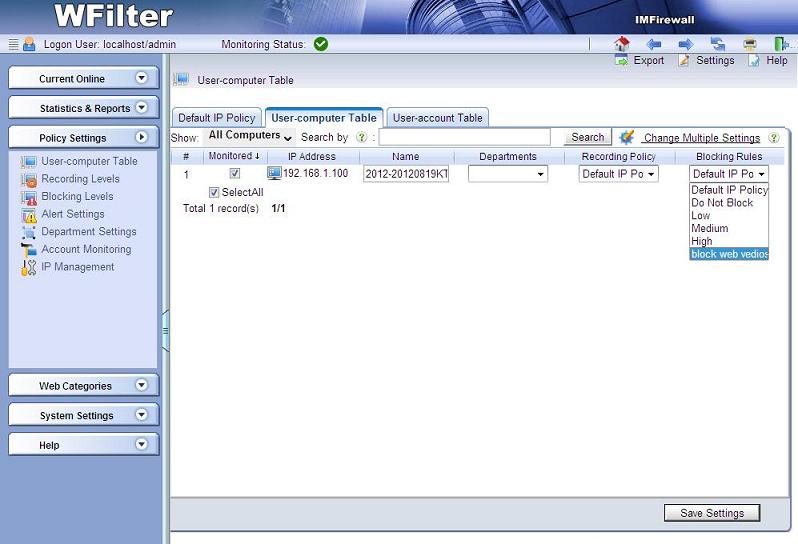
Task: Click the menu list icon beside Logon User
Action: (14, 44)
